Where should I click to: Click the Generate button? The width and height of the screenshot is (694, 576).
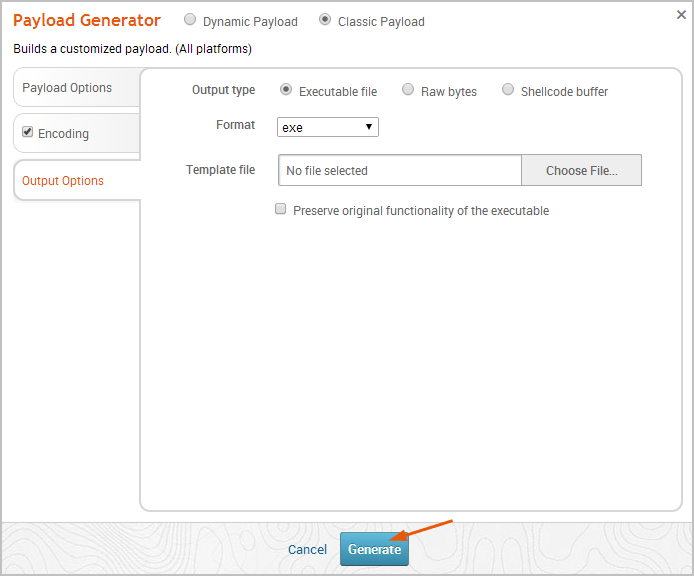[374, 550]
